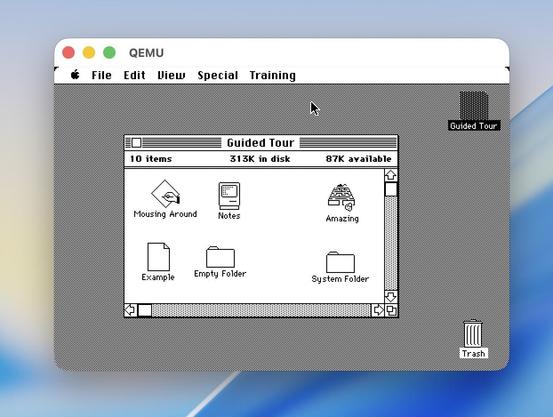This screenshot has height=417, width=553.
Task: Click the "10 items" text
Action: click(x=151, y=159)
